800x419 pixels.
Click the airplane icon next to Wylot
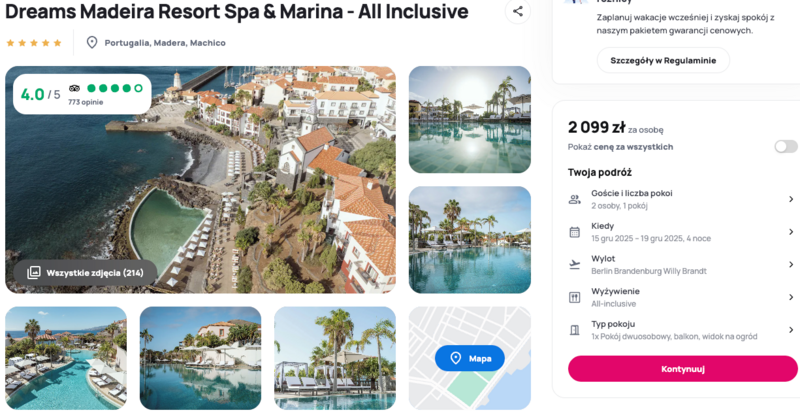pyautogui.click(x=574, y=264)
